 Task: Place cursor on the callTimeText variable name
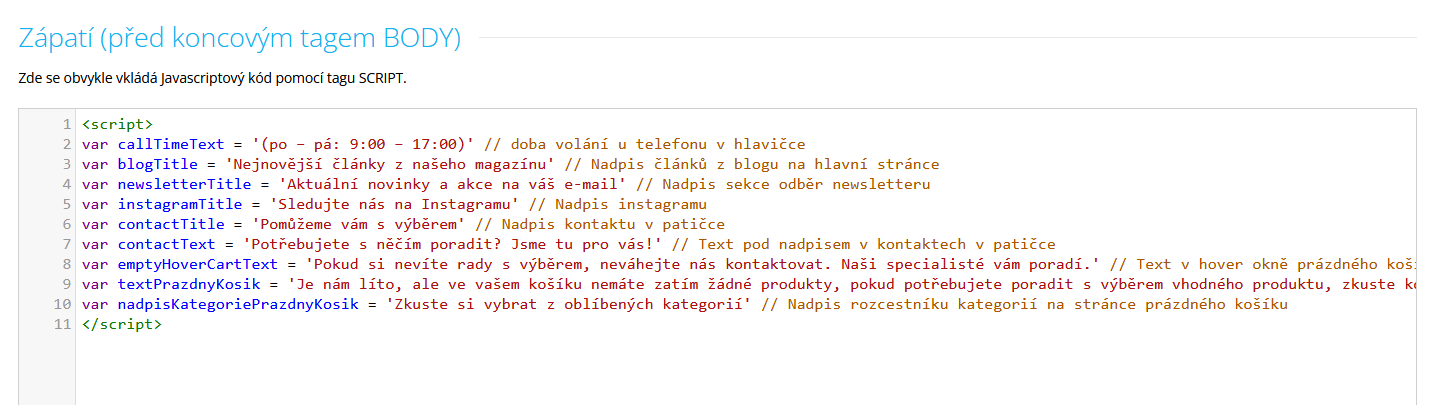pos(171,144)
